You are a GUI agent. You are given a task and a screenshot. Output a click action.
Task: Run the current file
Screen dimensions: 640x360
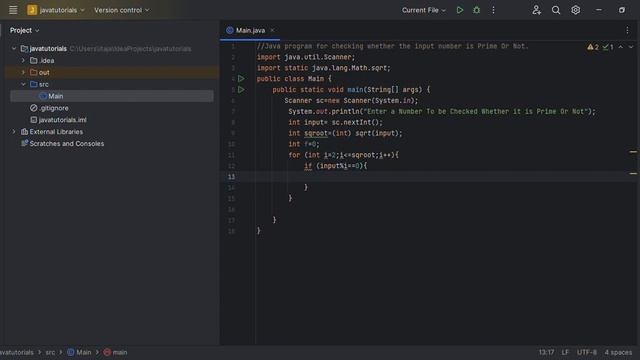coord(460,10)
